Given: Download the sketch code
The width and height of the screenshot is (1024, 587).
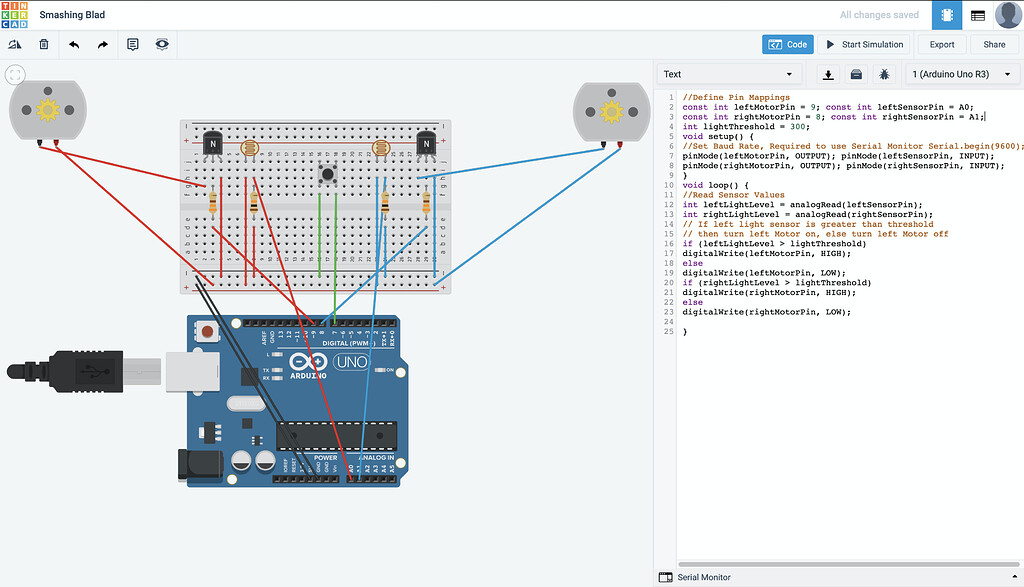Looking at the screenshot, I should pyautogui.click(x=826, y=74).
